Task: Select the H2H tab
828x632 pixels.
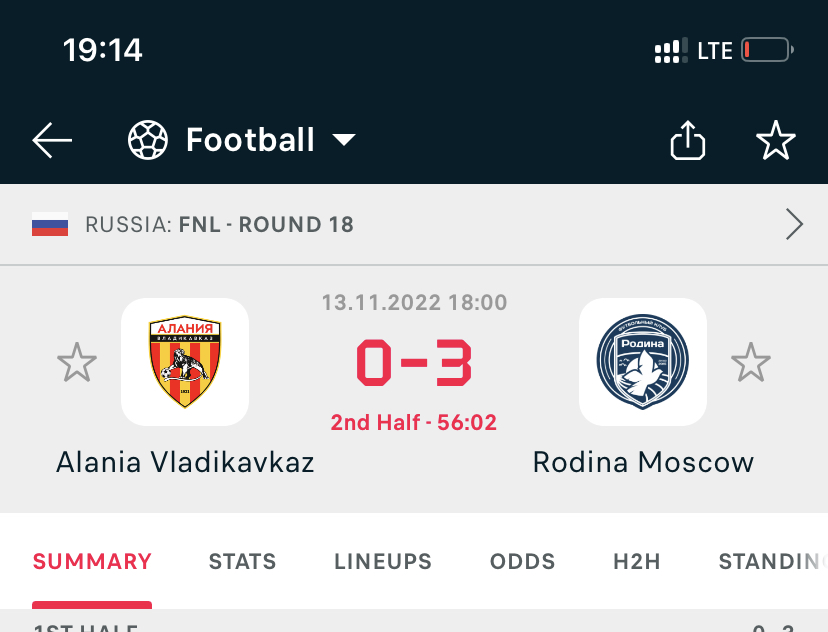Action: coord(637,562)
